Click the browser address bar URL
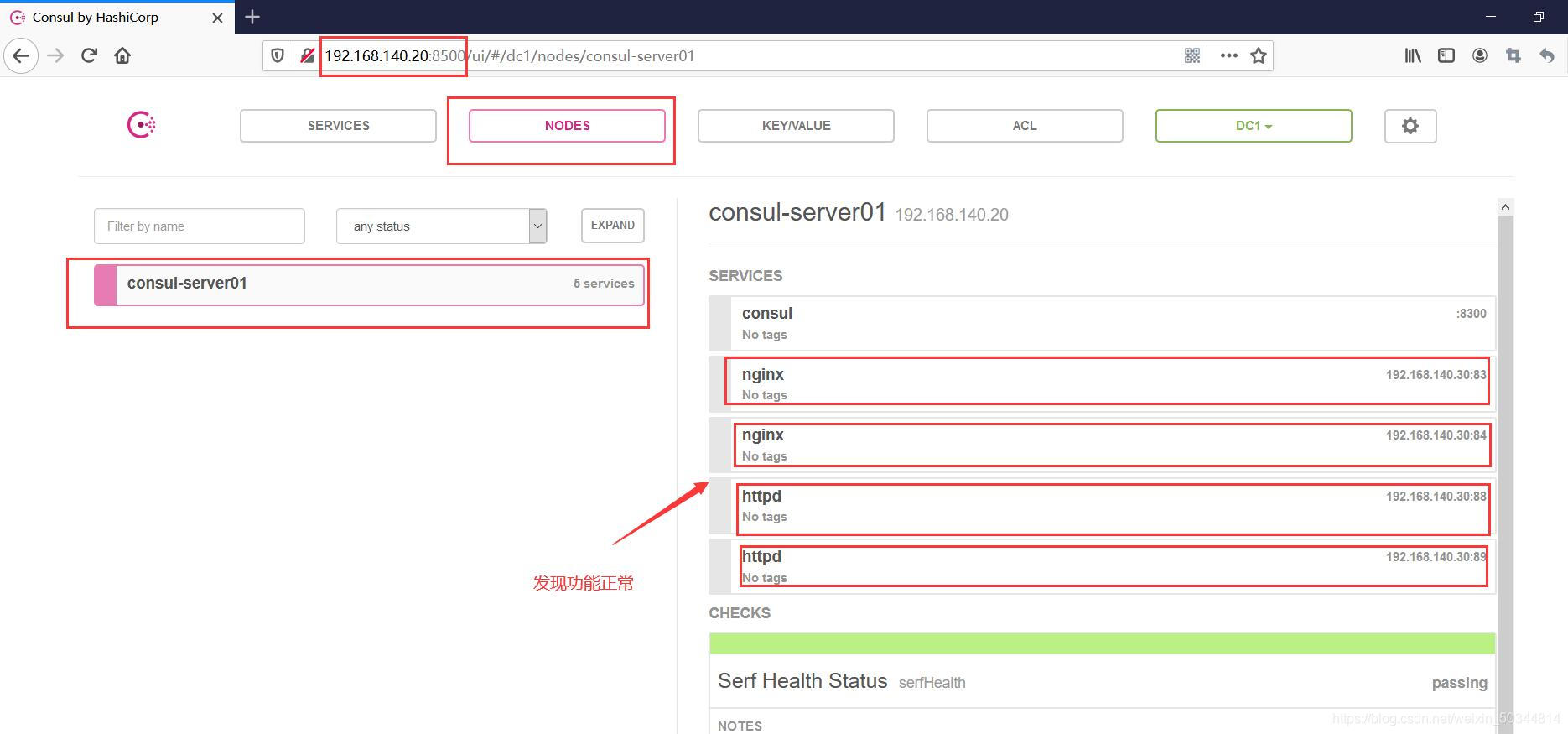1568x734 pixels. tap(510, 56)
